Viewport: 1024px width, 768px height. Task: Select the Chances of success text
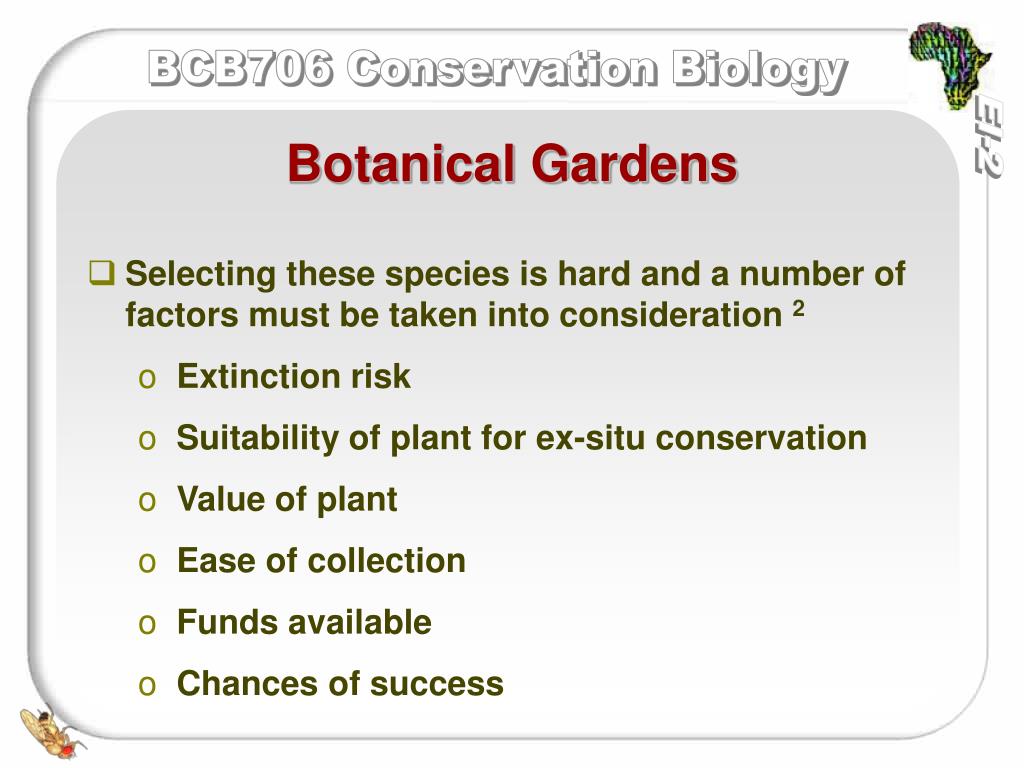click(x=340, y=684)
